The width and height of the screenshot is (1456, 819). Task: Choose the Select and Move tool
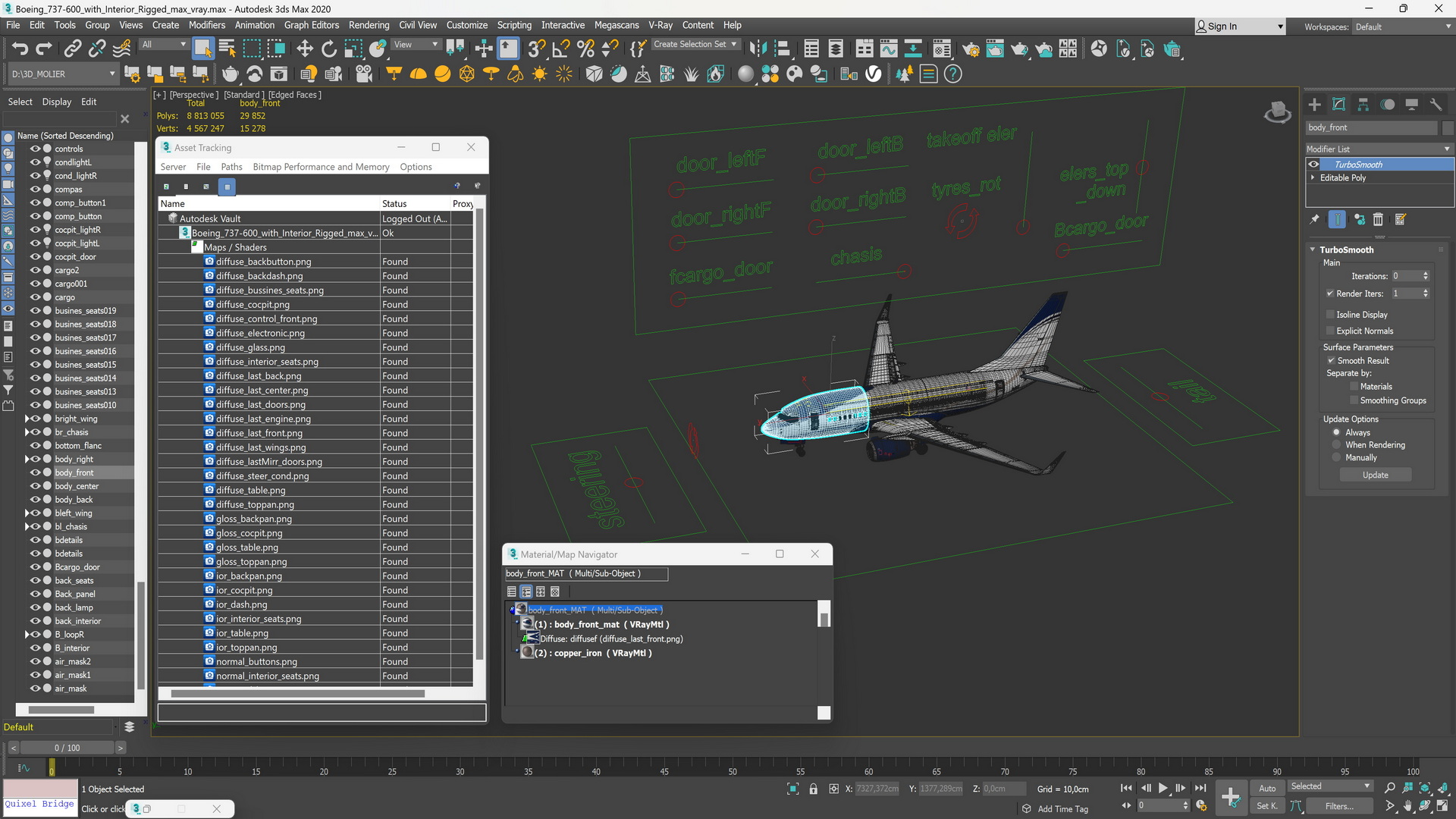point(304,49)
